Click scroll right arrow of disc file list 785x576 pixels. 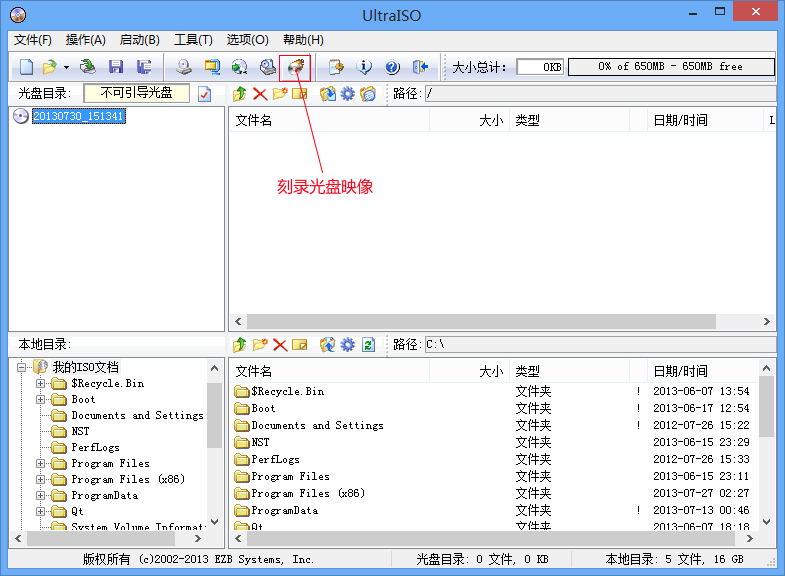click(766, 322)
